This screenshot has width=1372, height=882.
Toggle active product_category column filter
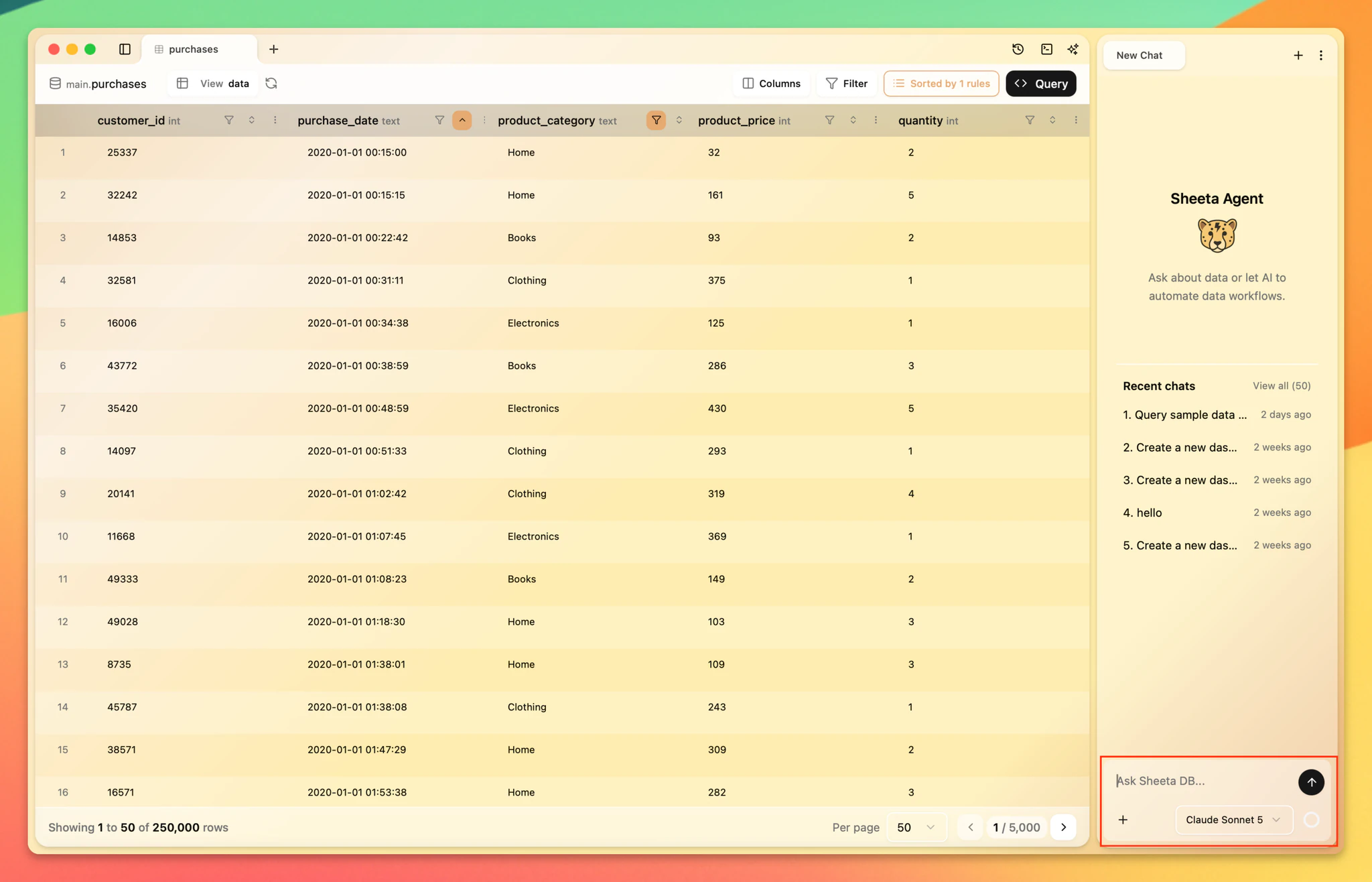coord(657,120)
